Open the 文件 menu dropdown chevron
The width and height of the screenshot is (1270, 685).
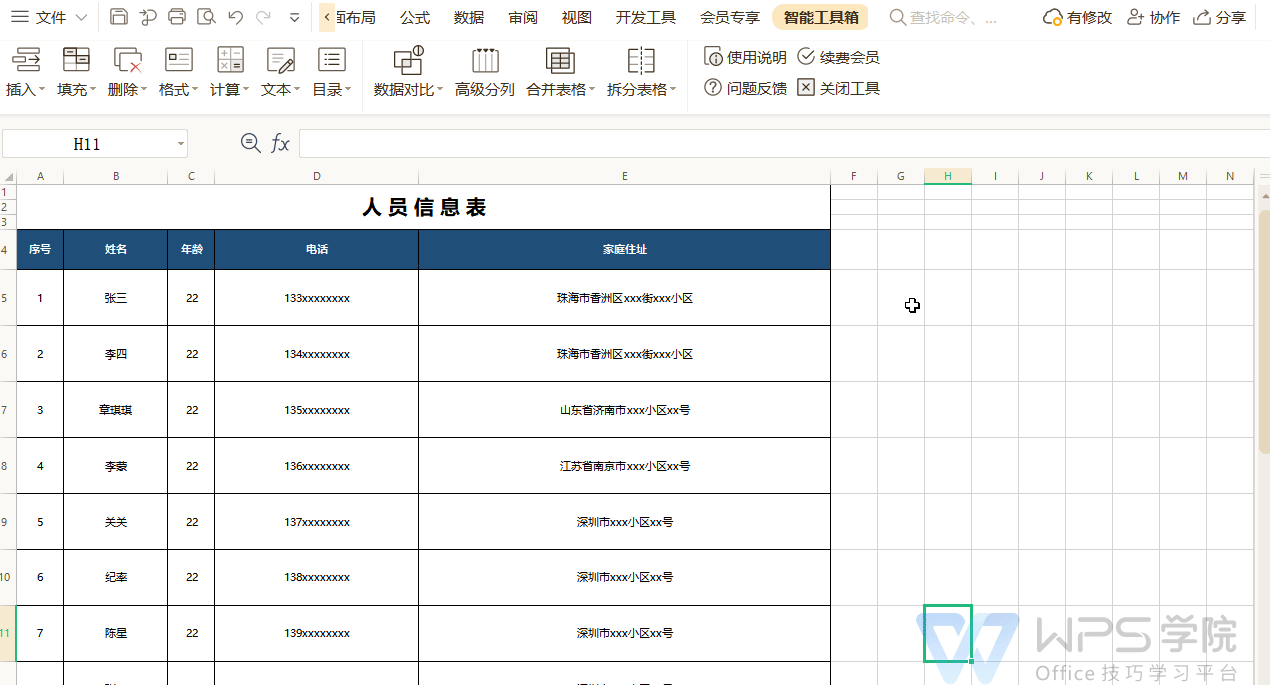pos(81,17)
